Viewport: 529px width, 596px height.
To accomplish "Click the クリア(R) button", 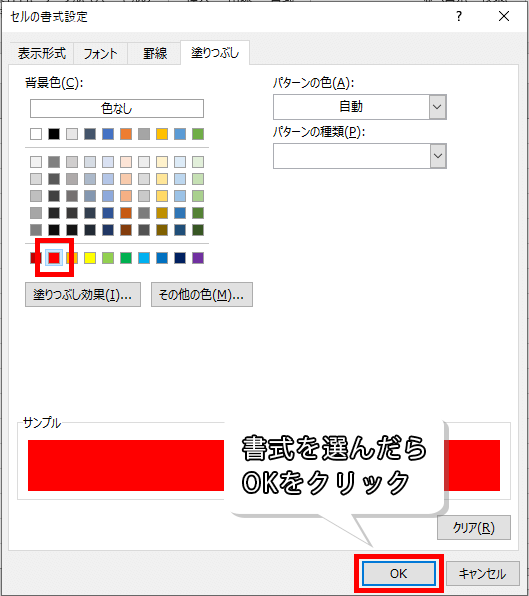I will [474, 528].
